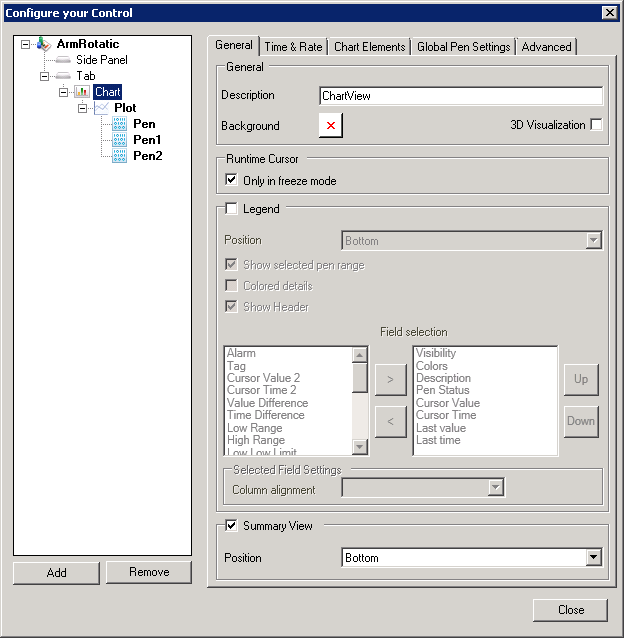
Task: Select the Pen1 item icon
Action: [120, 140]
